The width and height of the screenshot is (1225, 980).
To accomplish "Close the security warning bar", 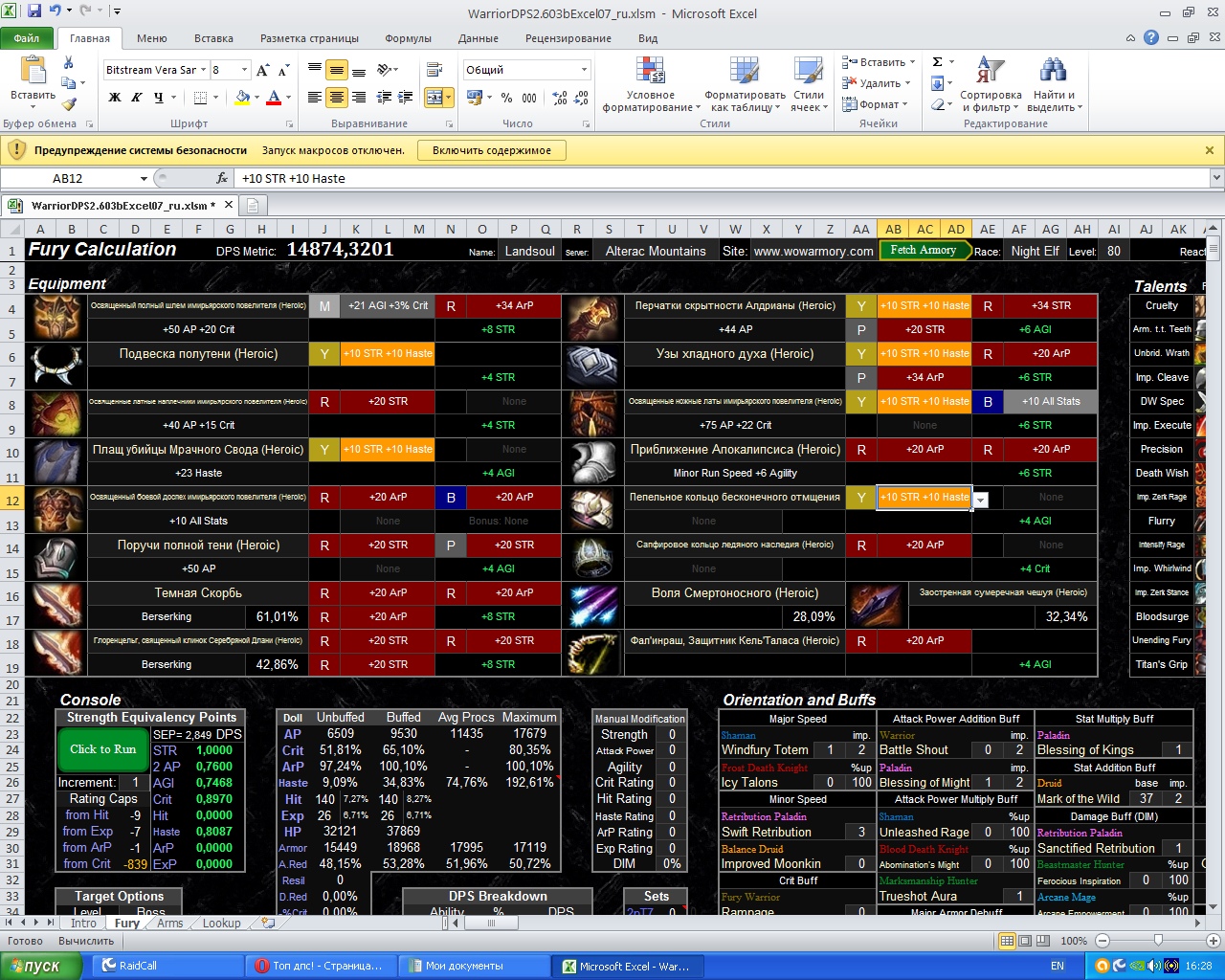I will pos(1210,150).
